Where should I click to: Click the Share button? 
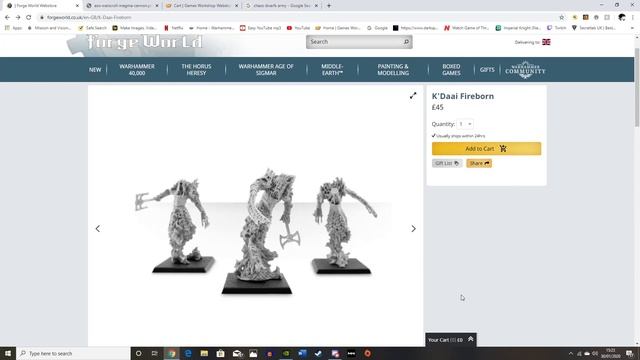tap(479, 163)
